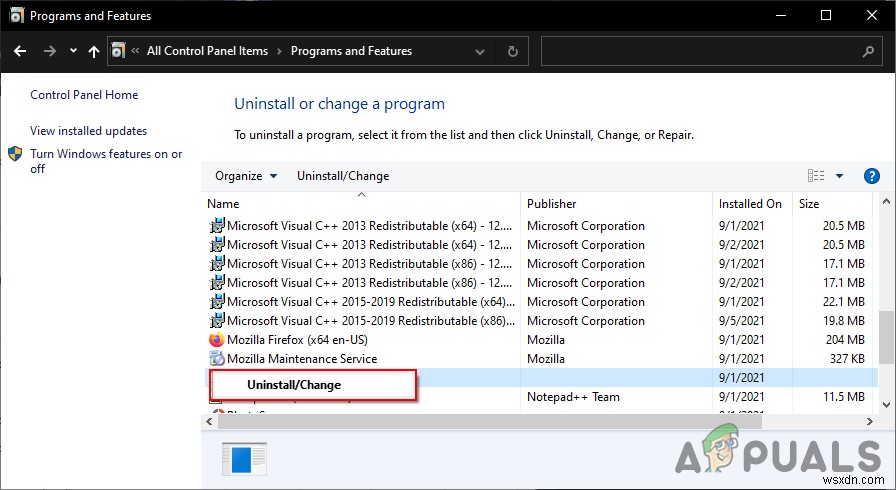896x490 pixels.
Task: Select Uninstall/Change from context menu
Action: [x=294, y=385]
